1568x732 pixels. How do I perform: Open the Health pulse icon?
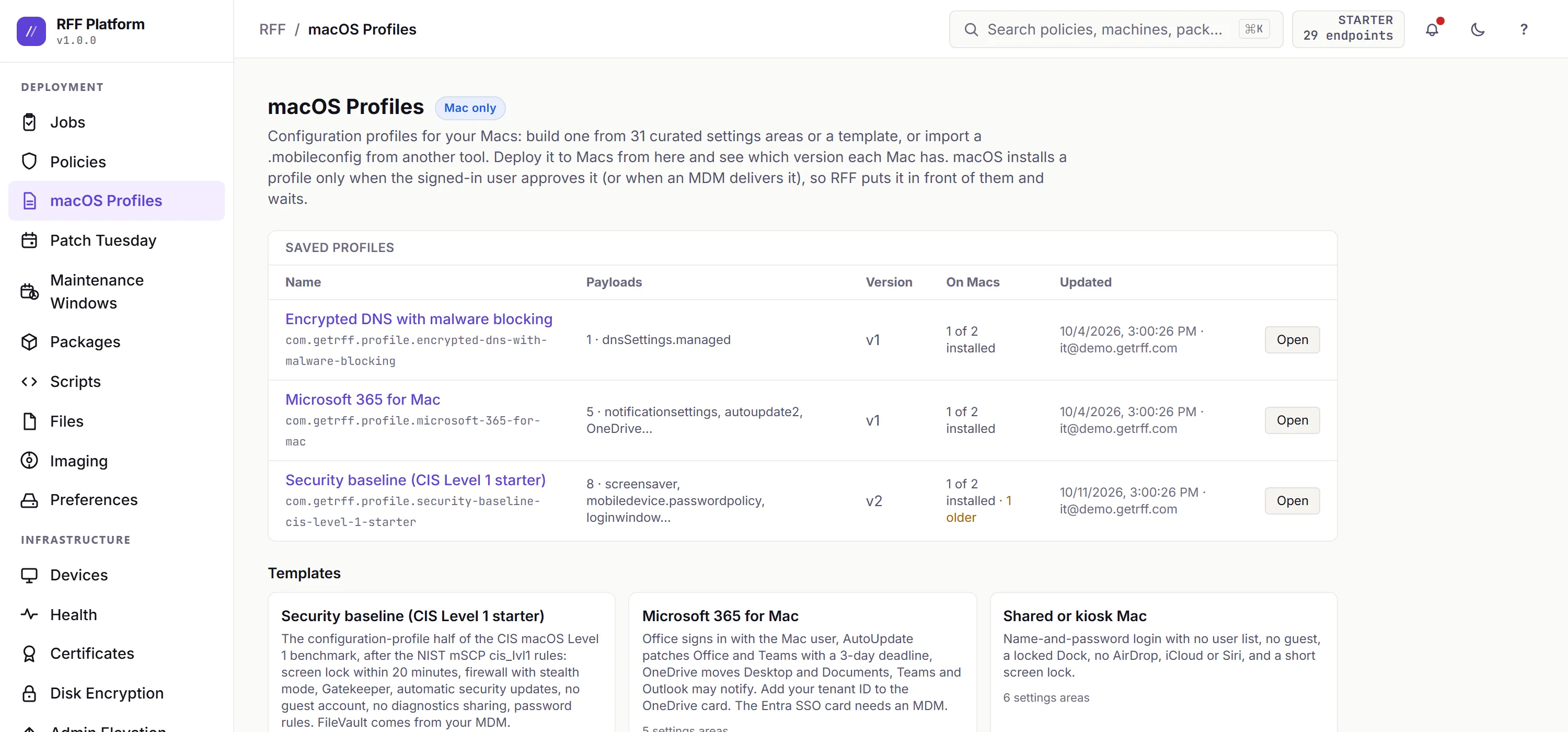29,614
